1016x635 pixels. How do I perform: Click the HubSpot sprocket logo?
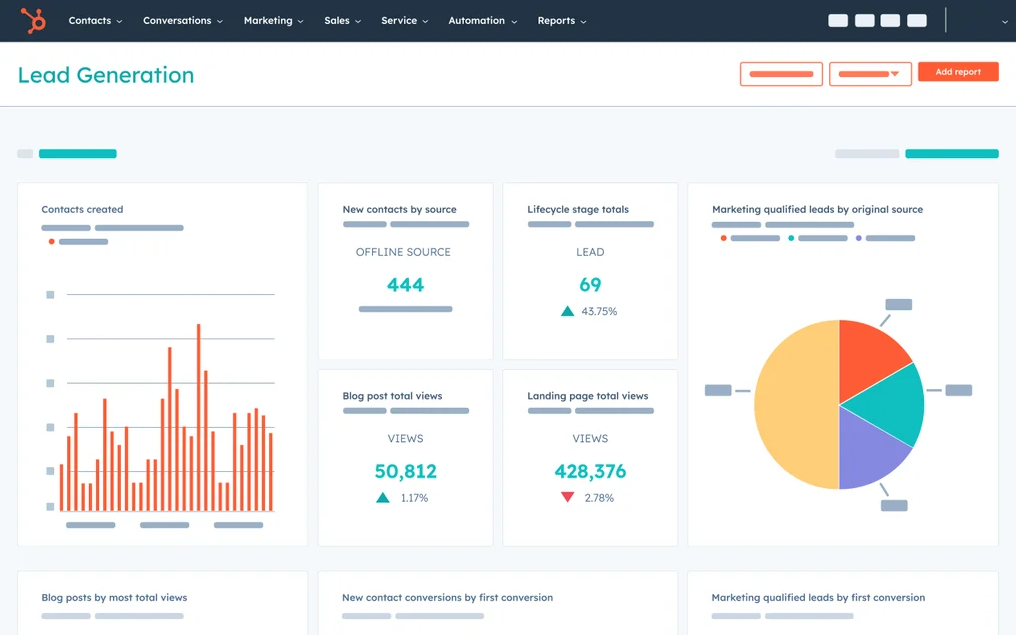33,20
